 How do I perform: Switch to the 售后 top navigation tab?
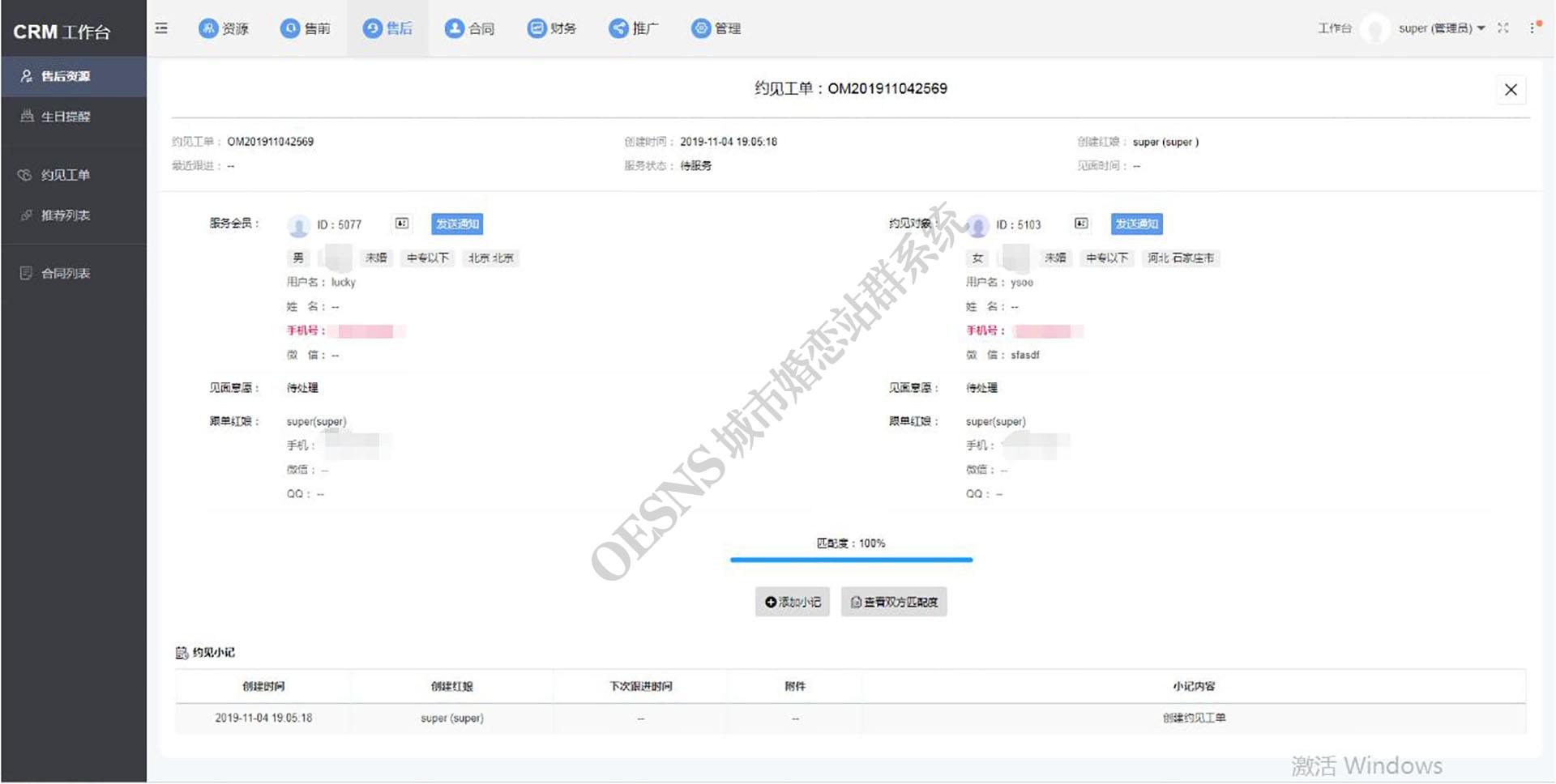click(x=387, y=28)
